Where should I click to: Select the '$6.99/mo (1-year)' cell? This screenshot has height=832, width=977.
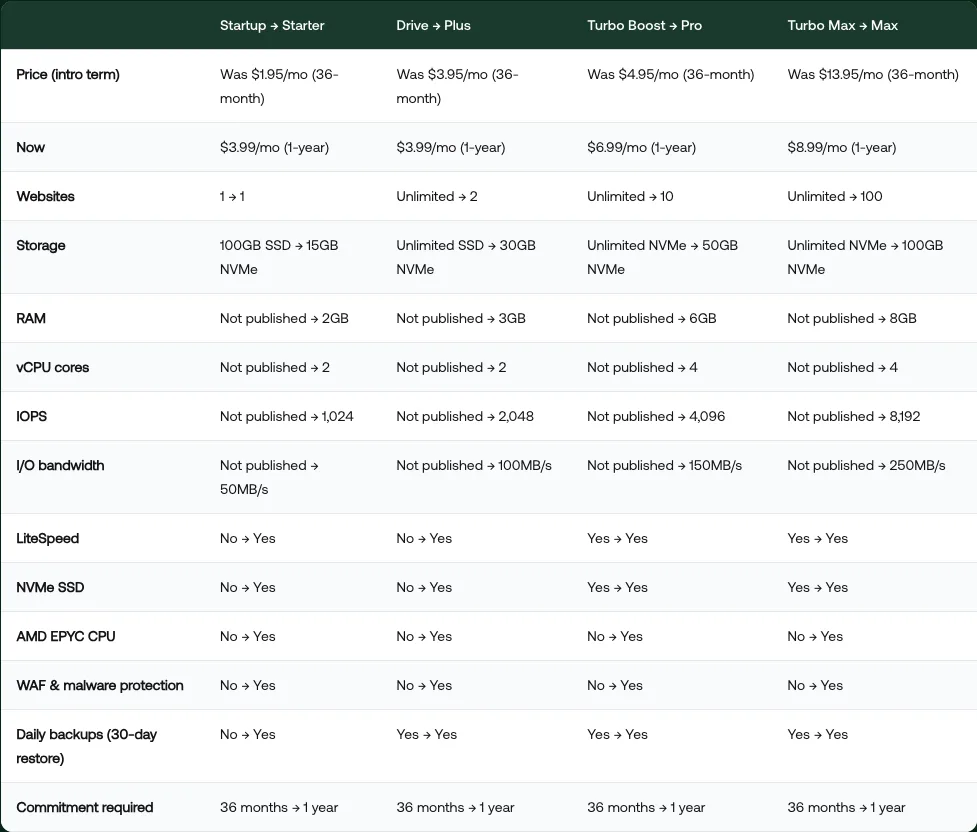(x=641, y=148)
